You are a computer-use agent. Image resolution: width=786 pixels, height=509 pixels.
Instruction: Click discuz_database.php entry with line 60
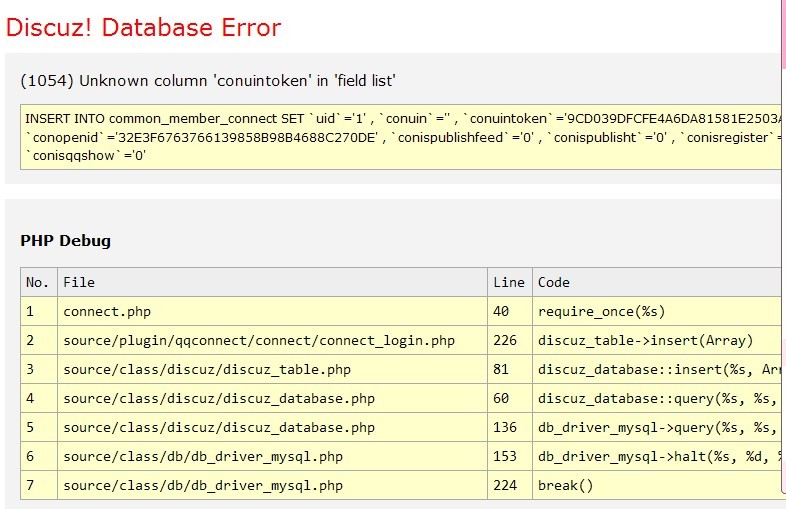click(218, 398)
